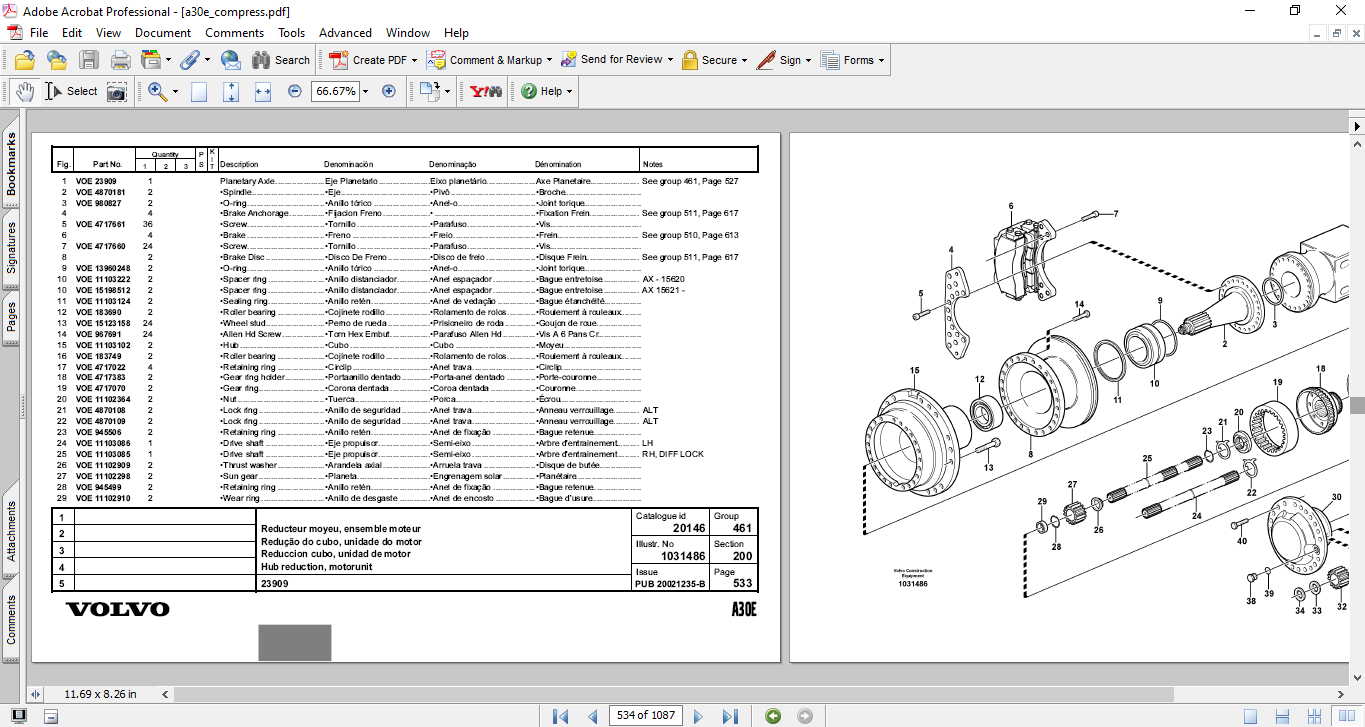The image size is (1365, 727).
Task: Click the Yahoo search toolbar icon
Action: 485,91
